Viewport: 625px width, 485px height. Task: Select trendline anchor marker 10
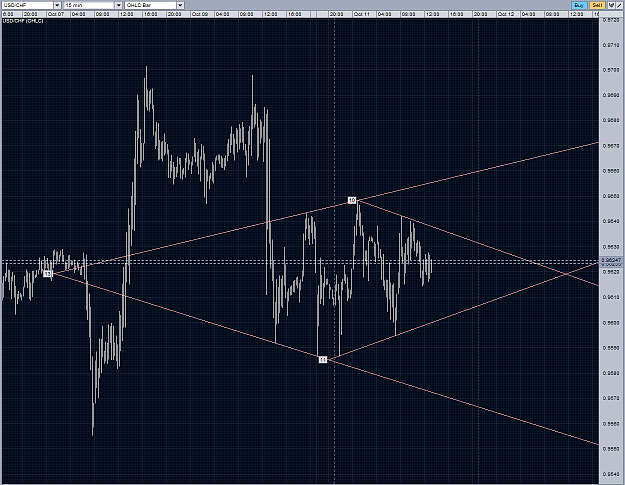[352, 200]
